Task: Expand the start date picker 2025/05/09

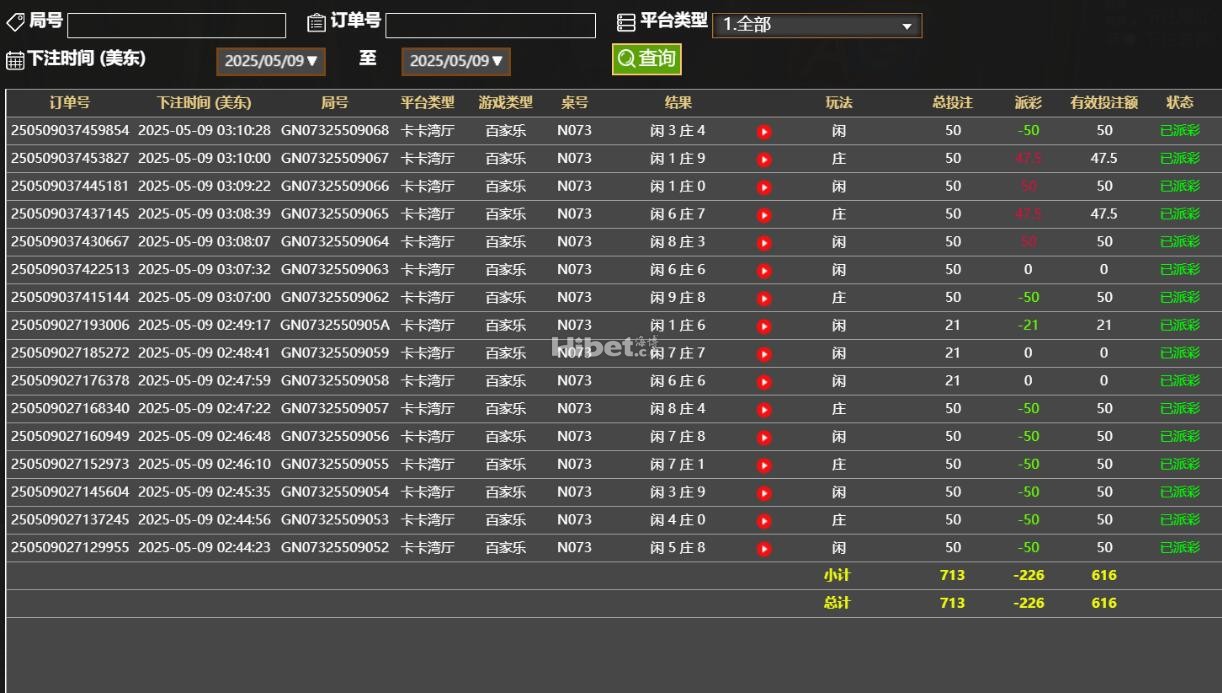Action: 271,61
